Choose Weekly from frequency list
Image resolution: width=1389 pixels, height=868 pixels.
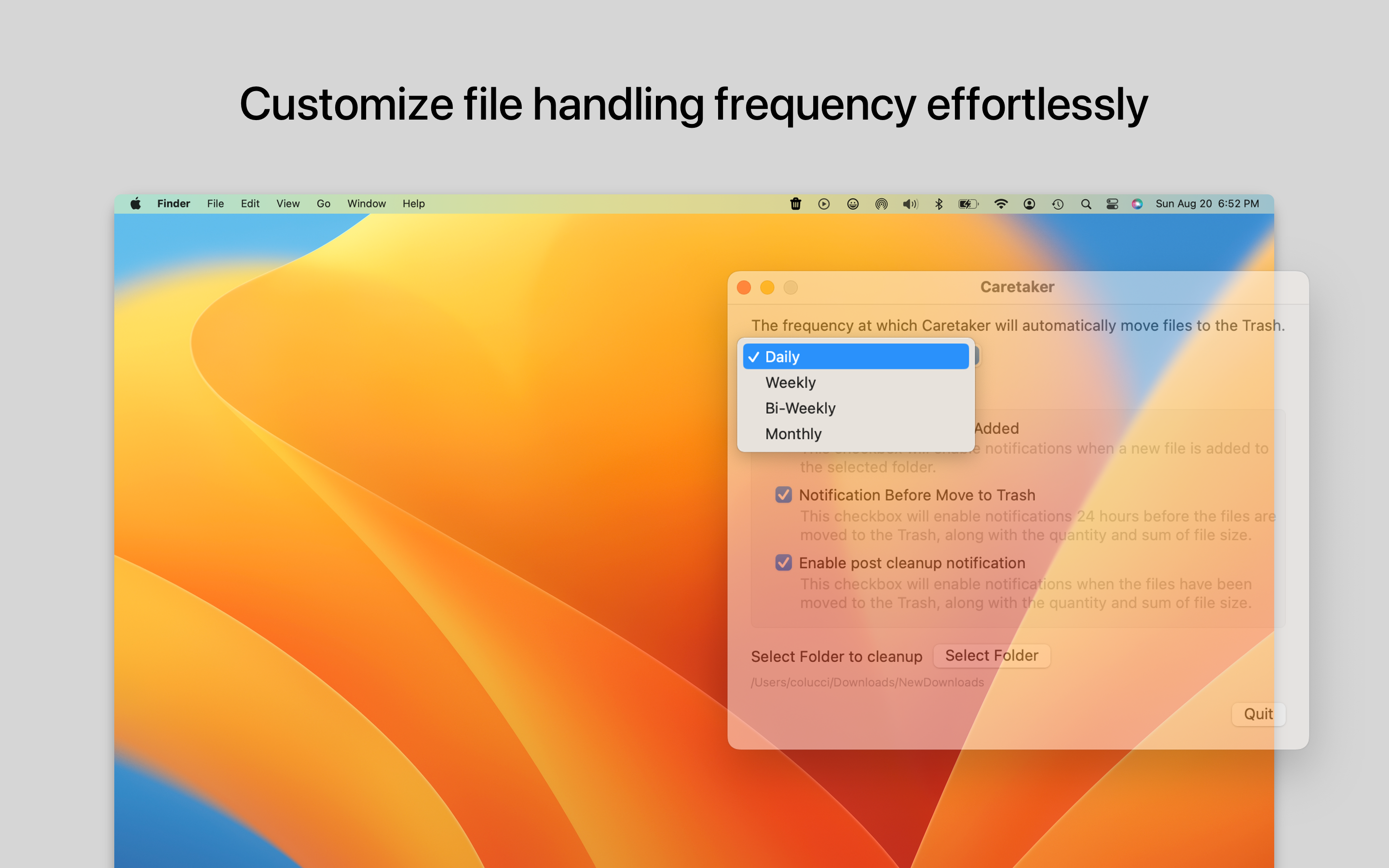(856, 382)
